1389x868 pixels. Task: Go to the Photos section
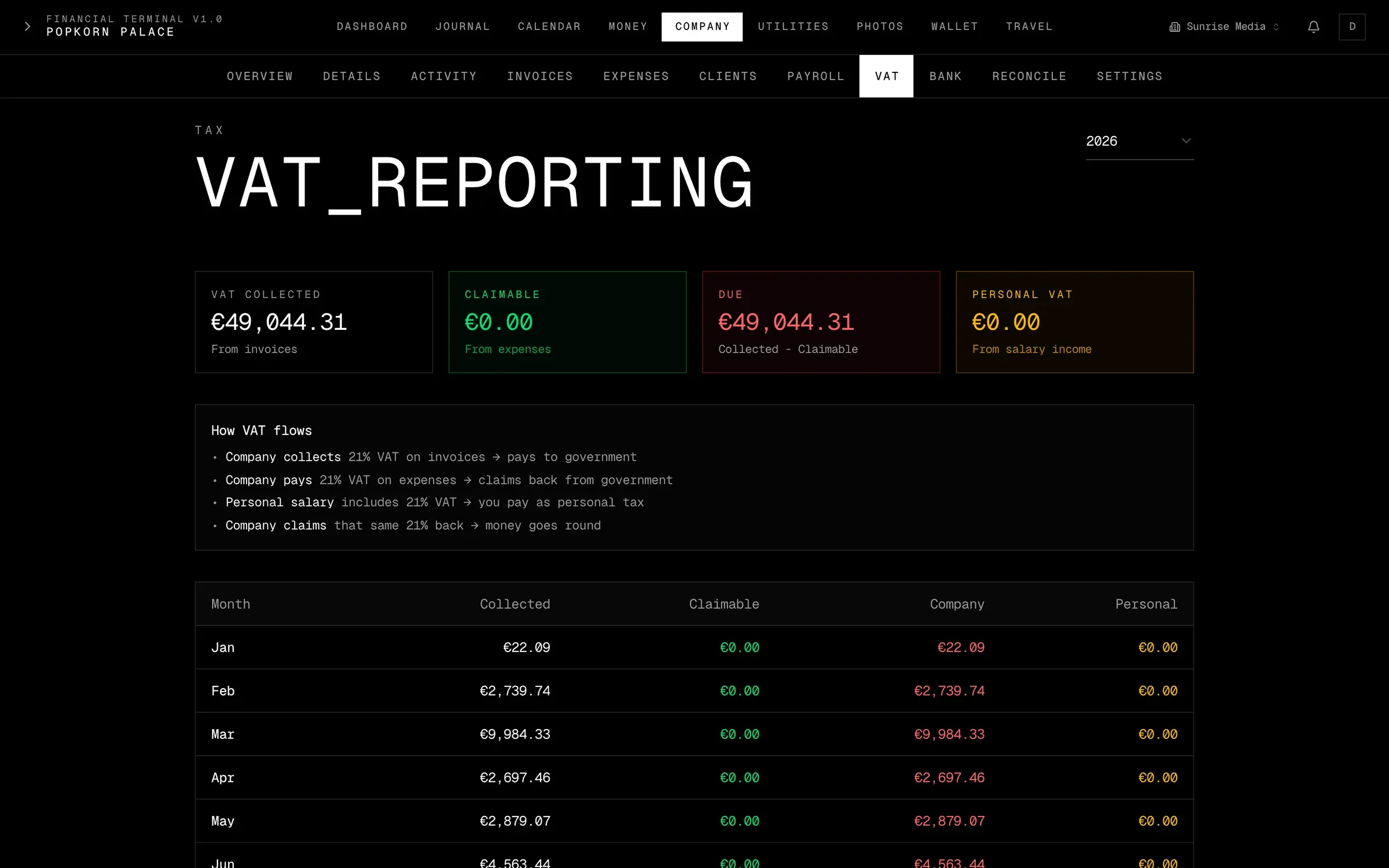pyautogui.click(x=880, y=27)
